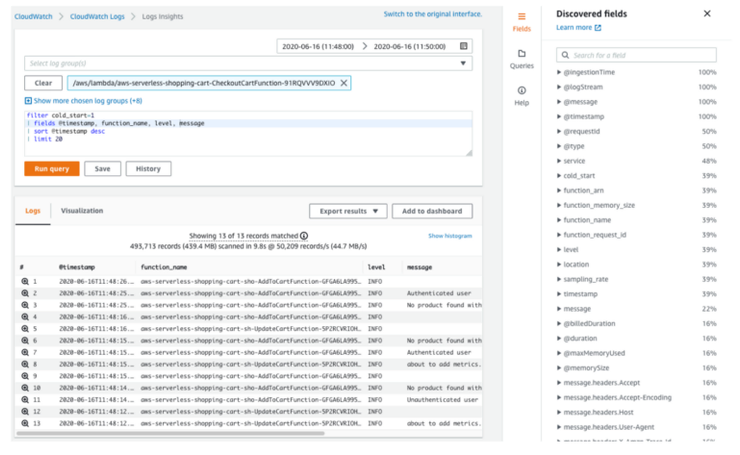740x455 pixels.
Task: Expand log row 1 magnifier icon
Action: [x=25, y=281]
